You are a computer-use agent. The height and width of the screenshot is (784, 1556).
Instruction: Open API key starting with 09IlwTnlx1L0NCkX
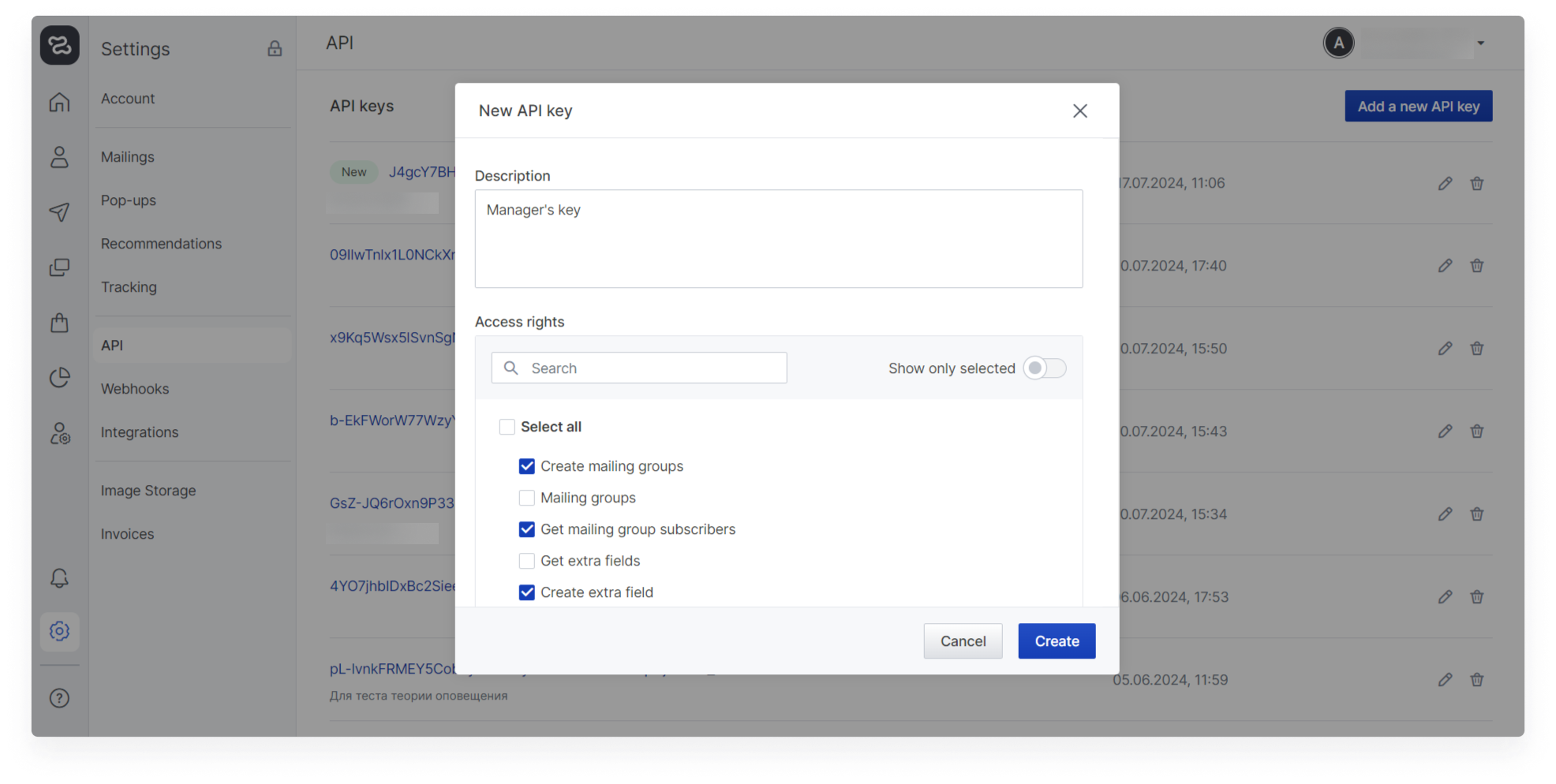[392, 255]
